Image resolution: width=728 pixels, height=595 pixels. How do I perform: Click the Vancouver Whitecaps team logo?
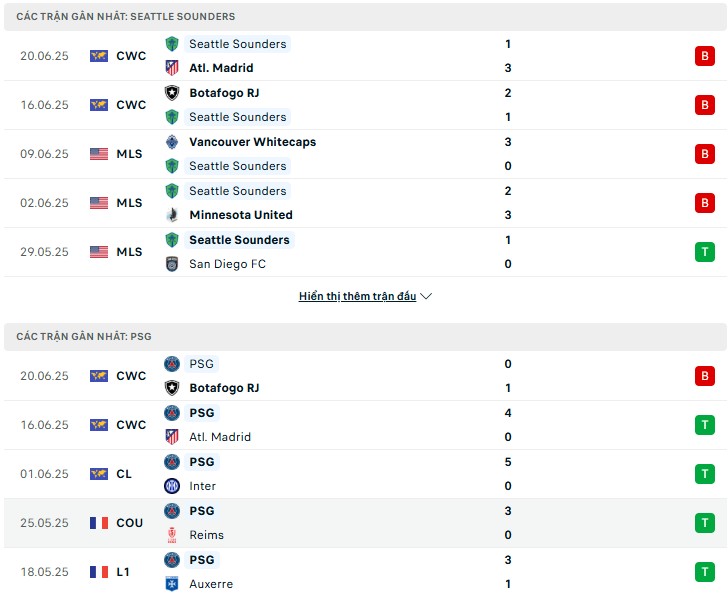[x=172, y=142]
